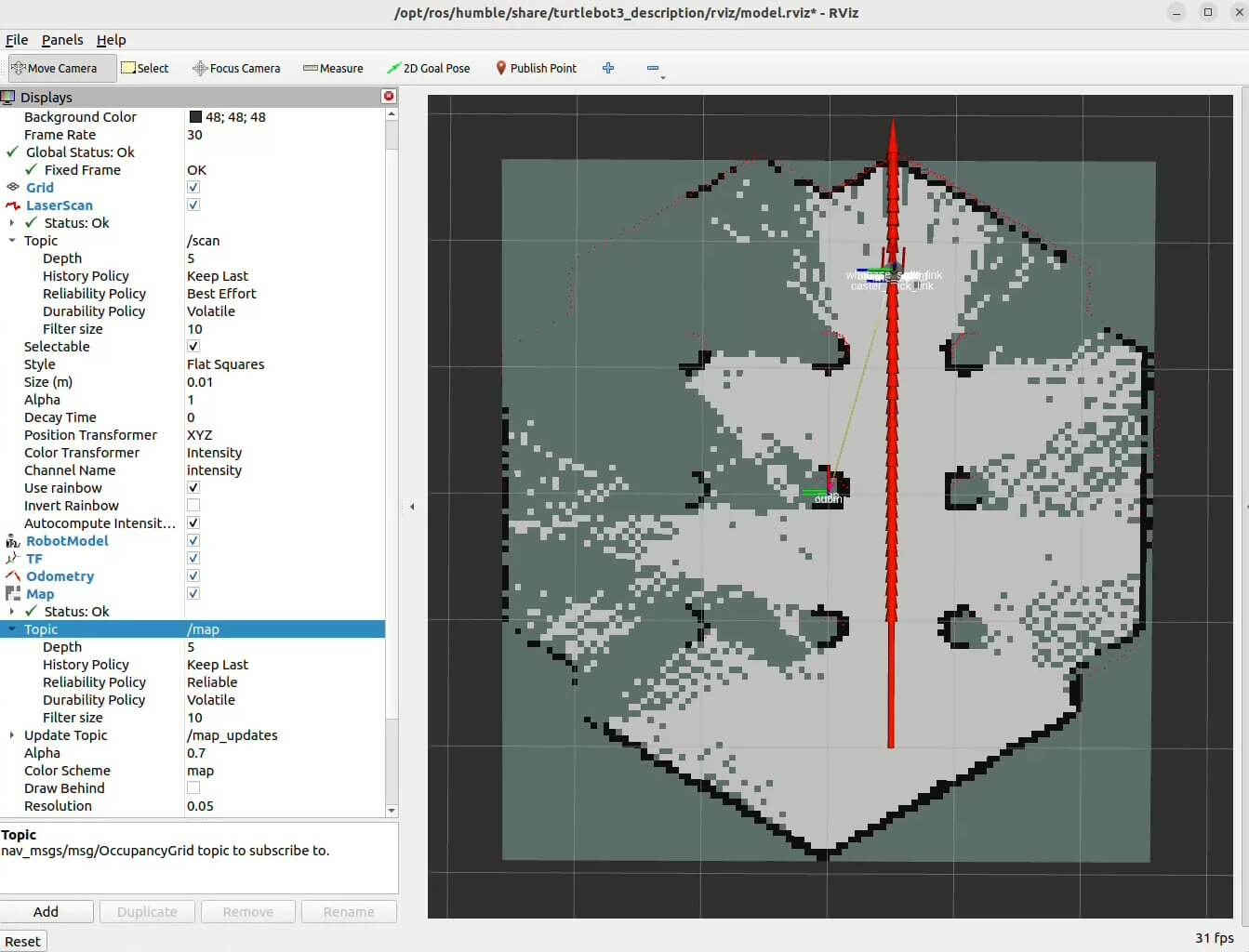Activate the Focus Camera tool

236,68
